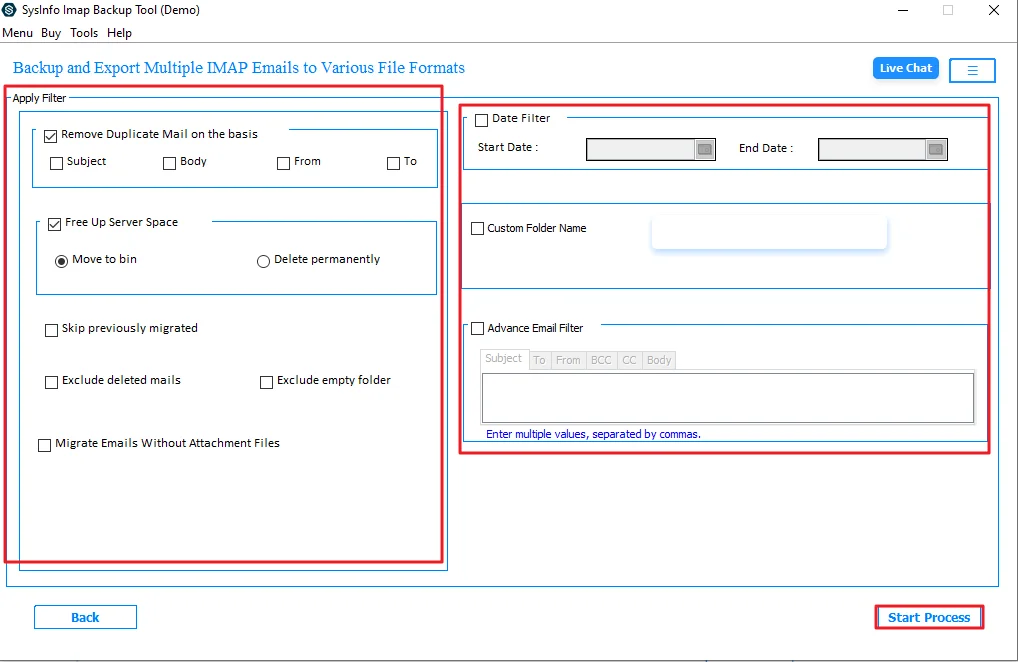Viewport: 1018px width, 662px height.
Task: Click the hamburger menu icon top right
Action: pyautogui.click(x=971, y=69)
